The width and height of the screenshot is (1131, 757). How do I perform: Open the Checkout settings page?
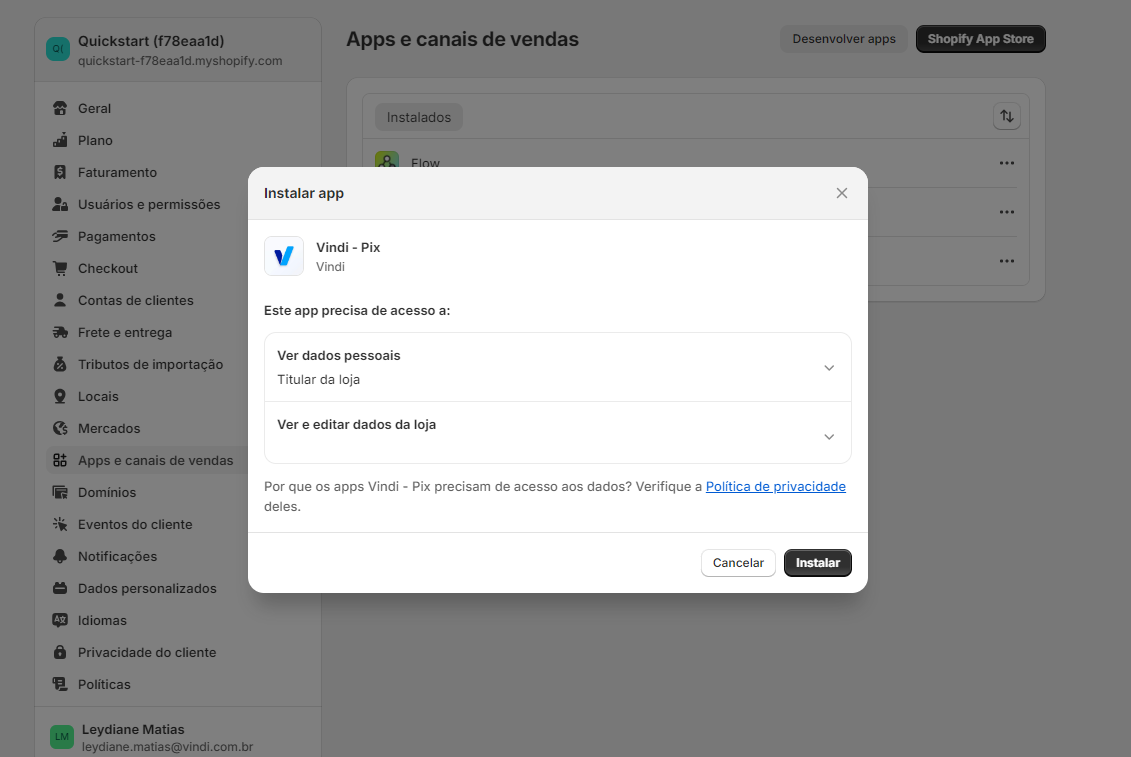click(107, 268)
